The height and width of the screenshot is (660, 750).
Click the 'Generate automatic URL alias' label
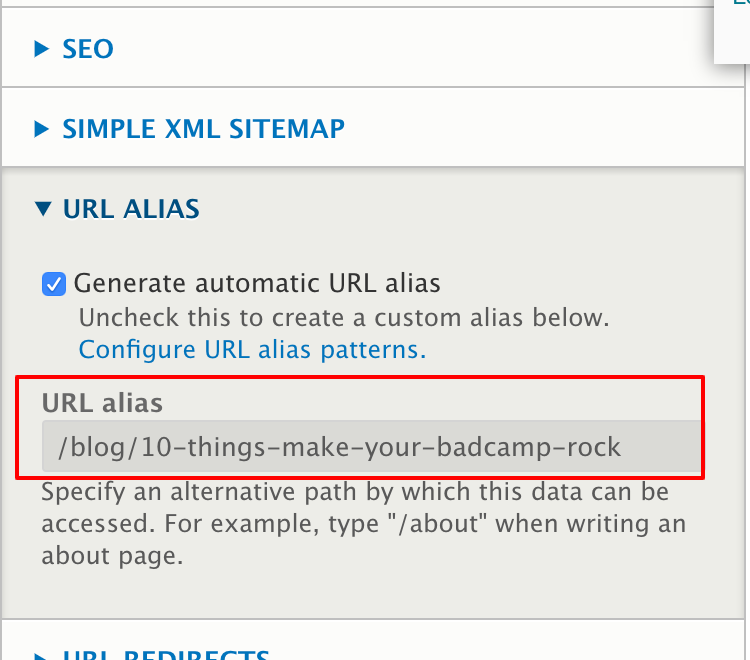coord(257,283)
